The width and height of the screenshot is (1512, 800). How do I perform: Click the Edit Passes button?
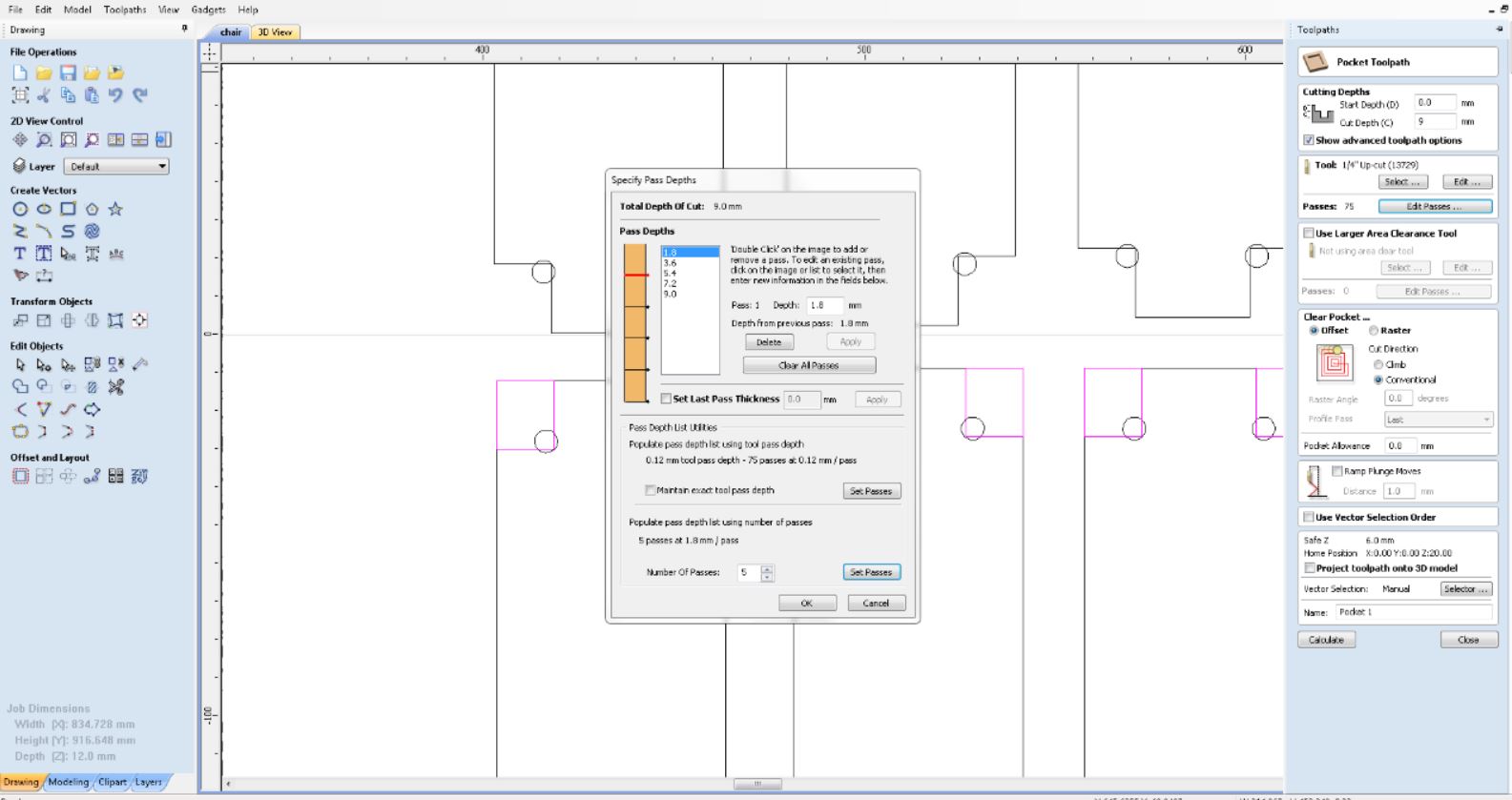[1435, 206]
